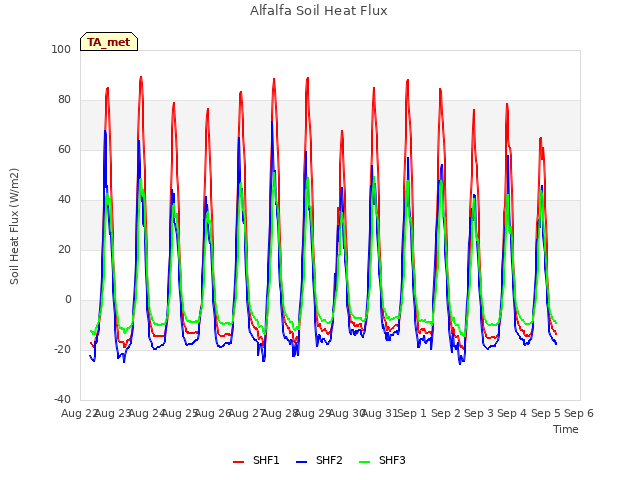This screenshot has width=640, height=480.
Task: Click the y-axis tick label -40
Action: pos(62,399)
